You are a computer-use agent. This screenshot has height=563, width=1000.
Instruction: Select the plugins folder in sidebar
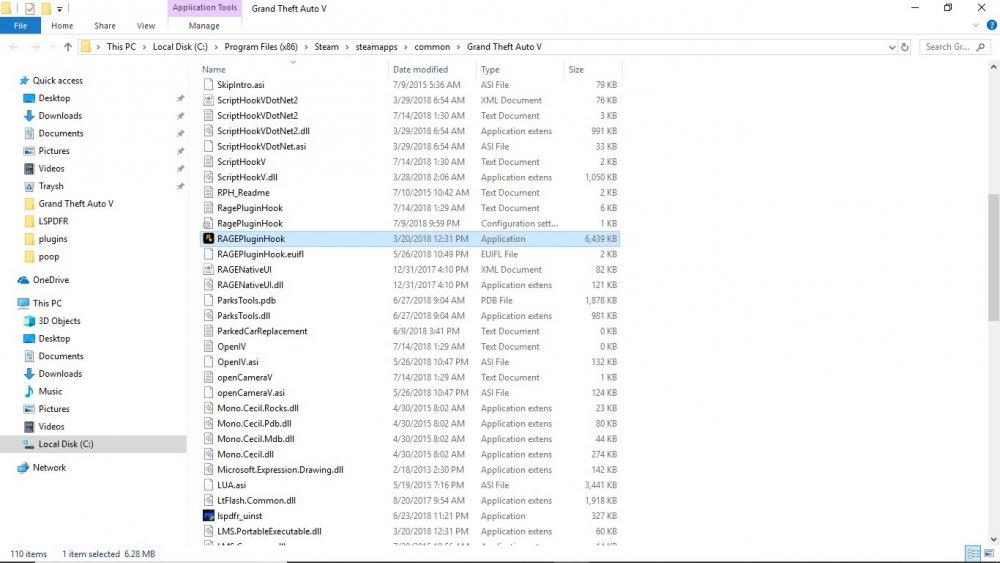(x=52, y=239)
